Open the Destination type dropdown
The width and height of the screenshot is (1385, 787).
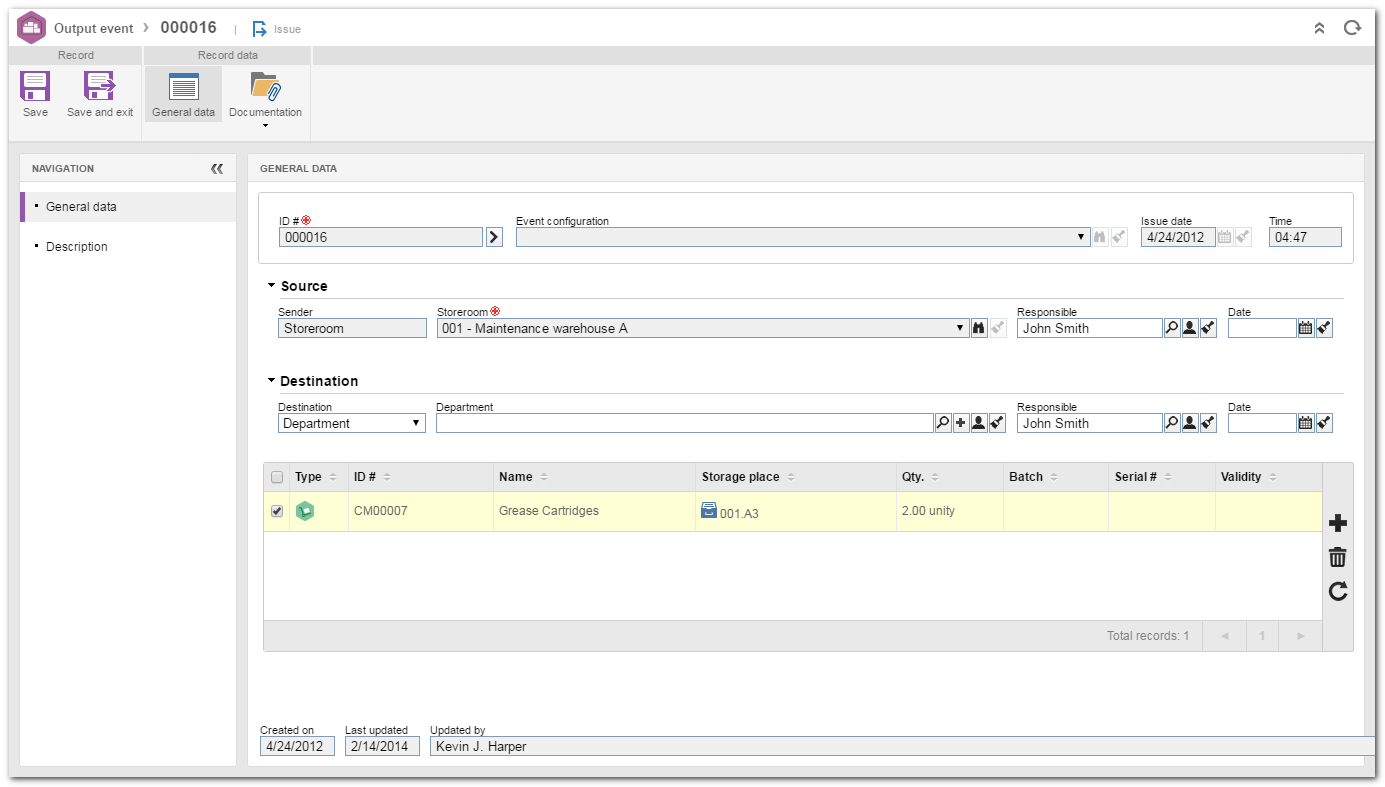point(352,423)
